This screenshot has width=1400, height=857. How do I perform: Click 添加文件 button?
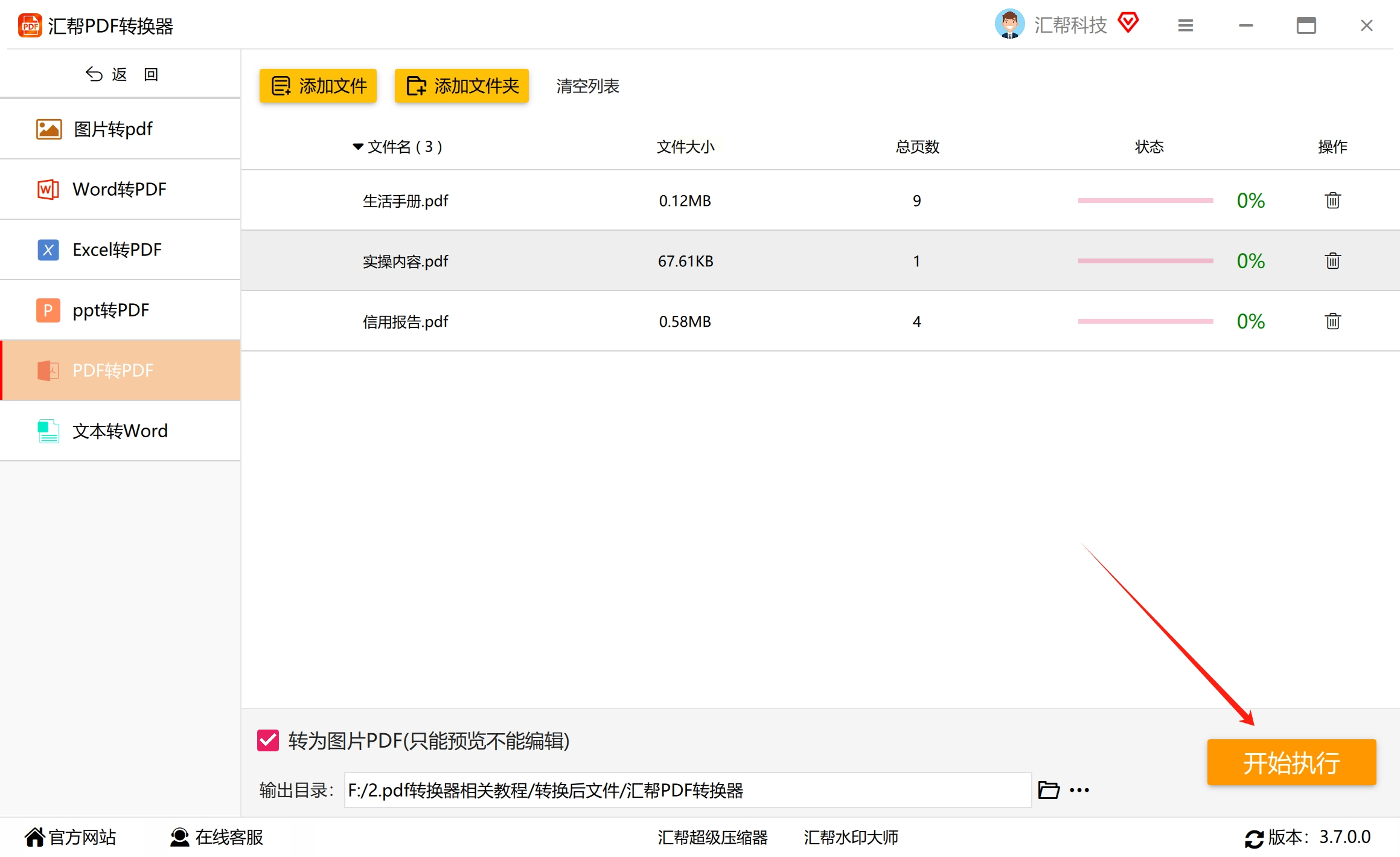(318, 86)
